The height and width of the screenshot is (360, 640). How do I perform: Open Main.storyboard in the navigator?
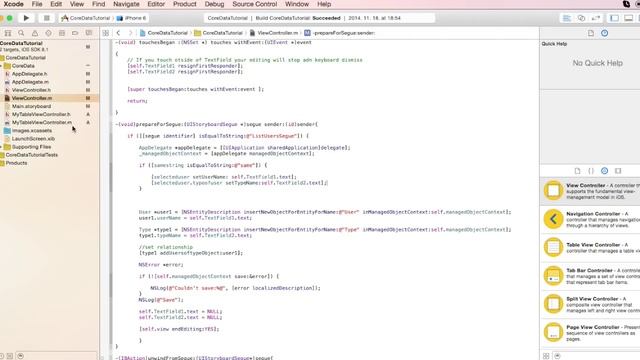[x=31, y=106]
